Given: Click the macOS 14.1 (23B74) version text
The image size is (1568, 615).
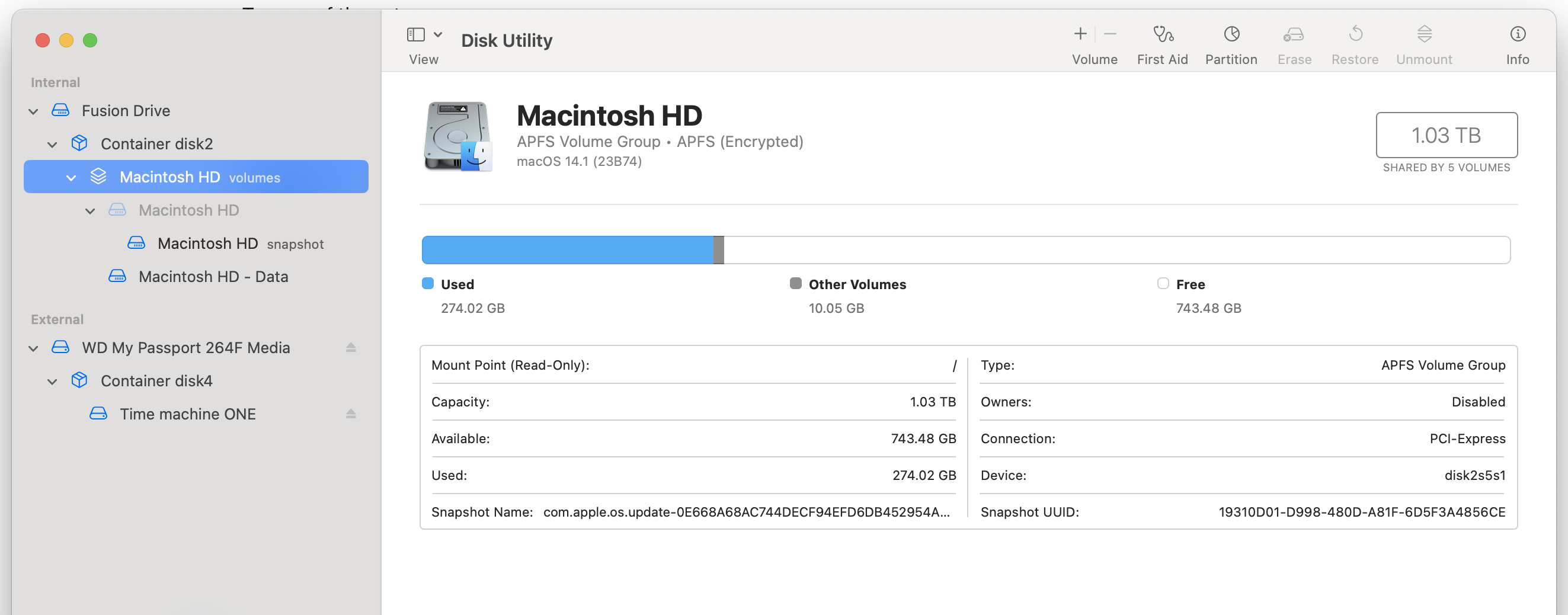Looking at the screenshot, I should click(579, 161).
